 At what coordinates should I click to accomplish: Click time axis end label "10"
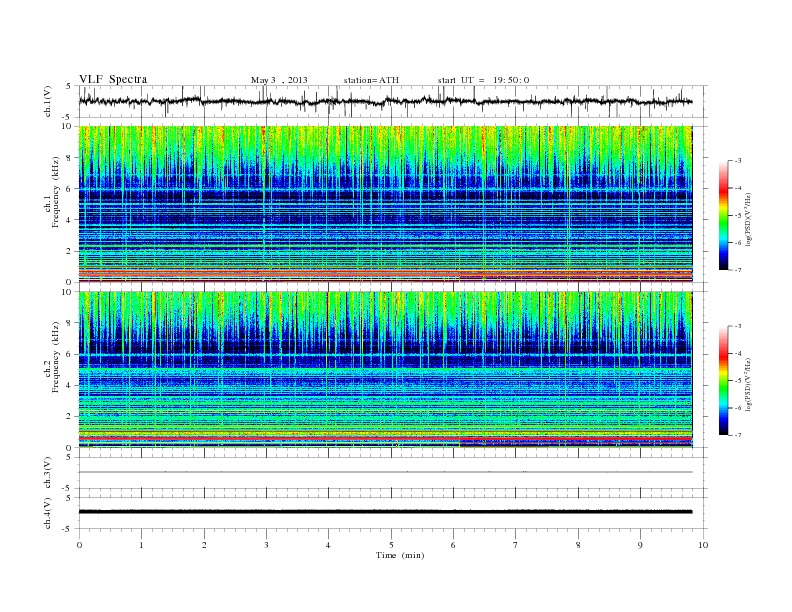(x=703, y=545)
